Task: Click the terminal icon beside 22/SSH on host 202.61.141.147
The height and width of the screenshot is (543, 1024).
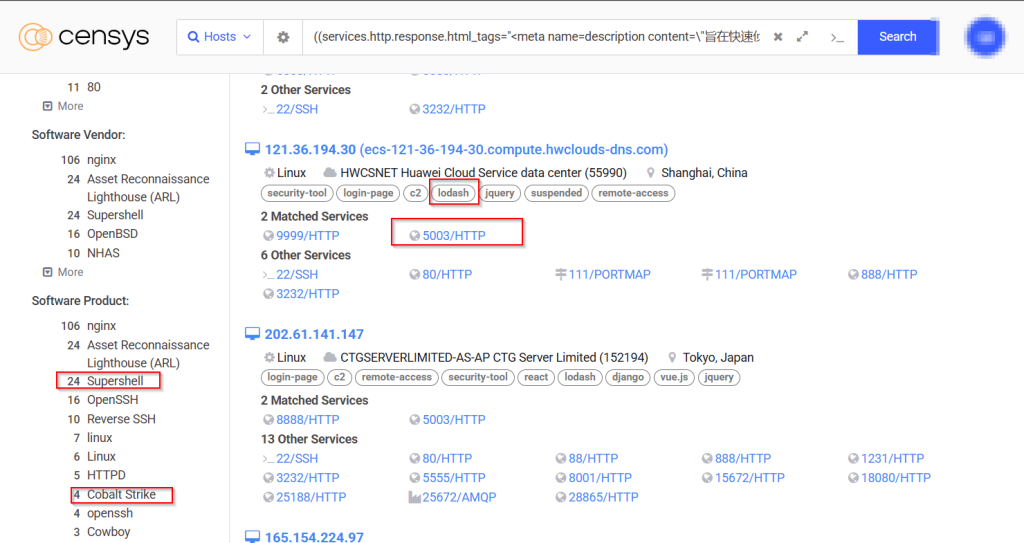Action: click(x=268, y=459)
